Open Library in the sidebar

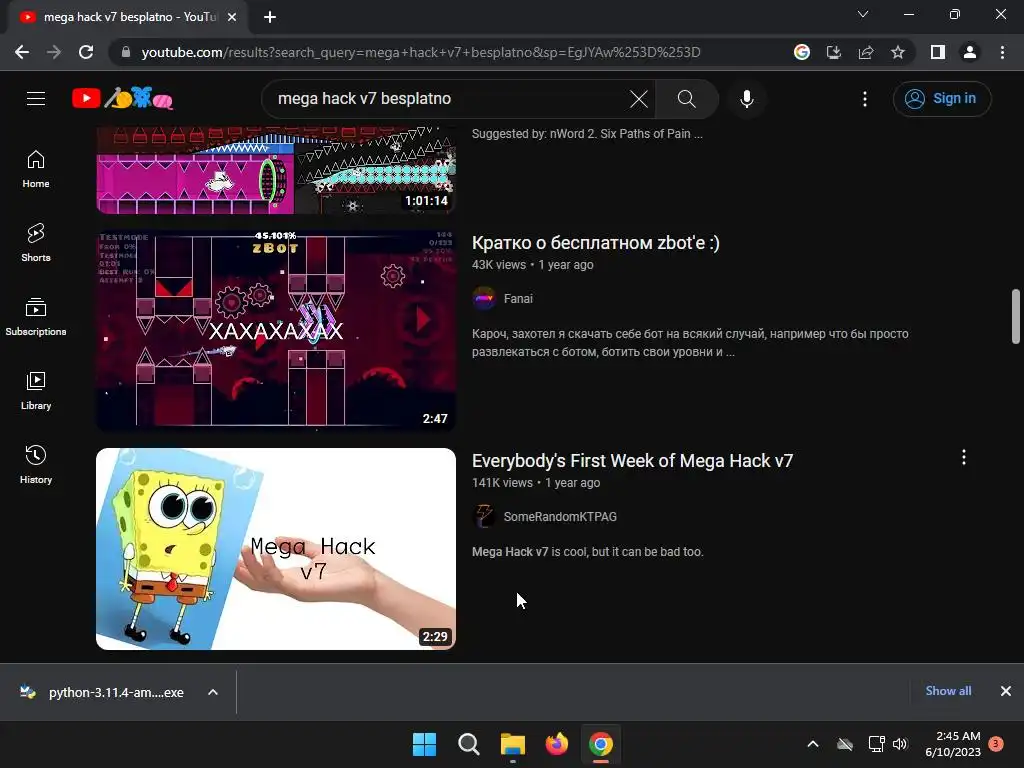36,391
